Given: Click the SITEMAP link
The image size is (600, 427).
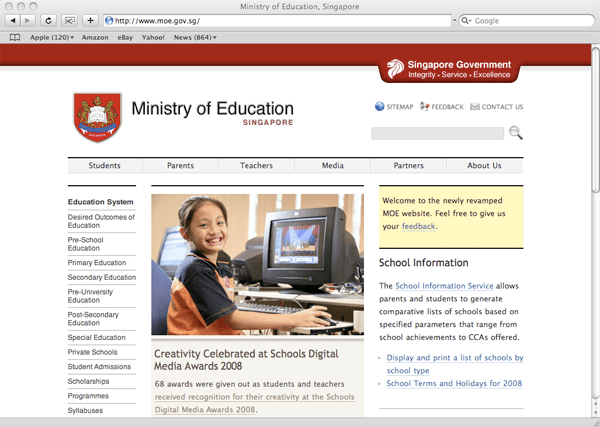Looking at the screenshot, I should tap(400, 107).
